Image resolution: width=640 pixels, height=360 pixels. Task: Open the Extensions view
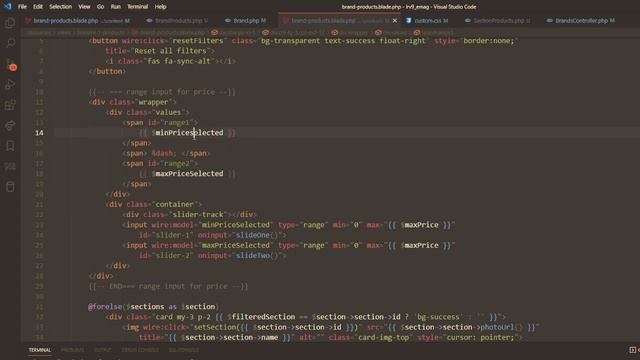[10, 105]
